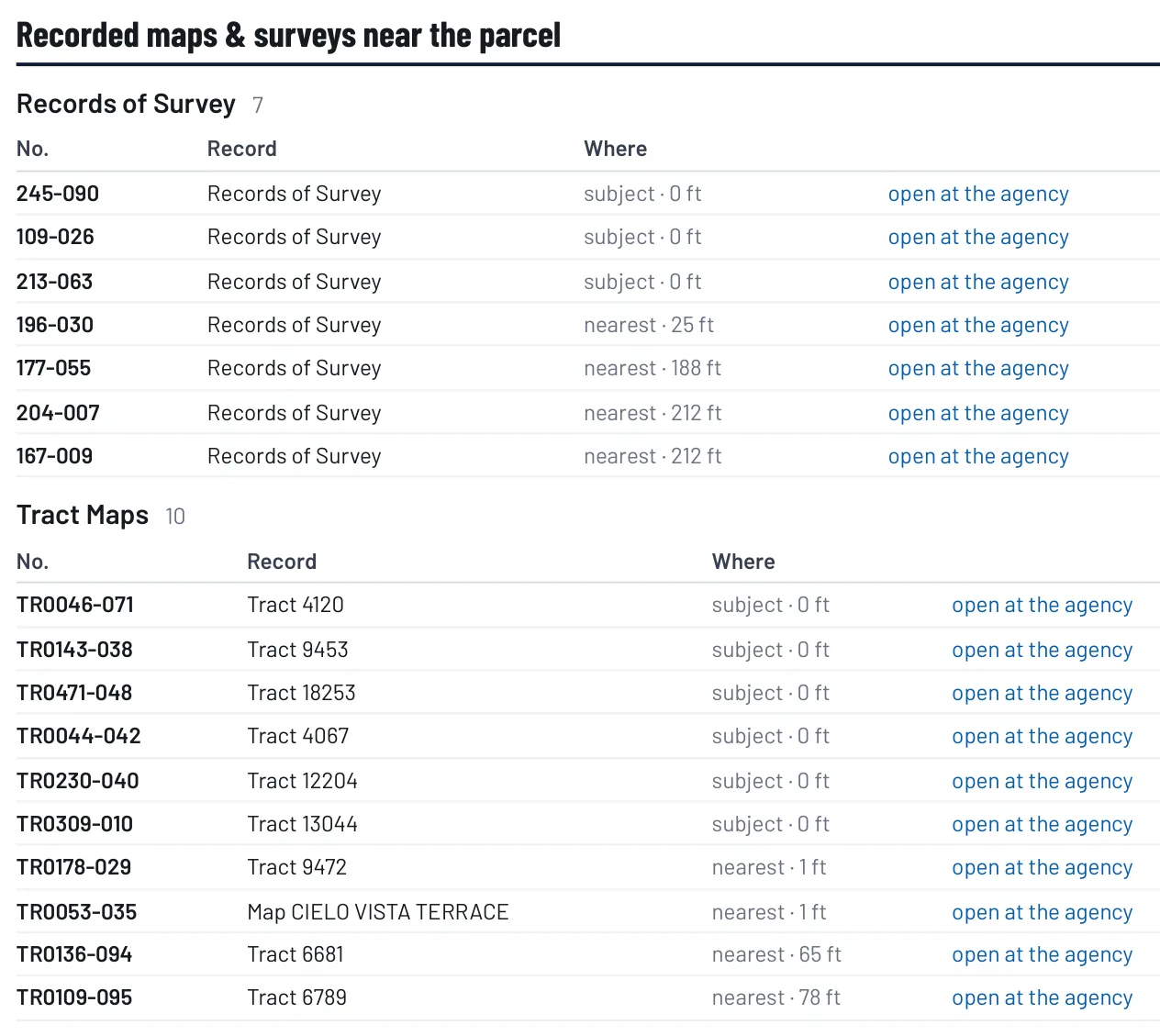Click 'nearest · 78 ft' distance value
This screenshot has width=1160, height=1036.
776,997
